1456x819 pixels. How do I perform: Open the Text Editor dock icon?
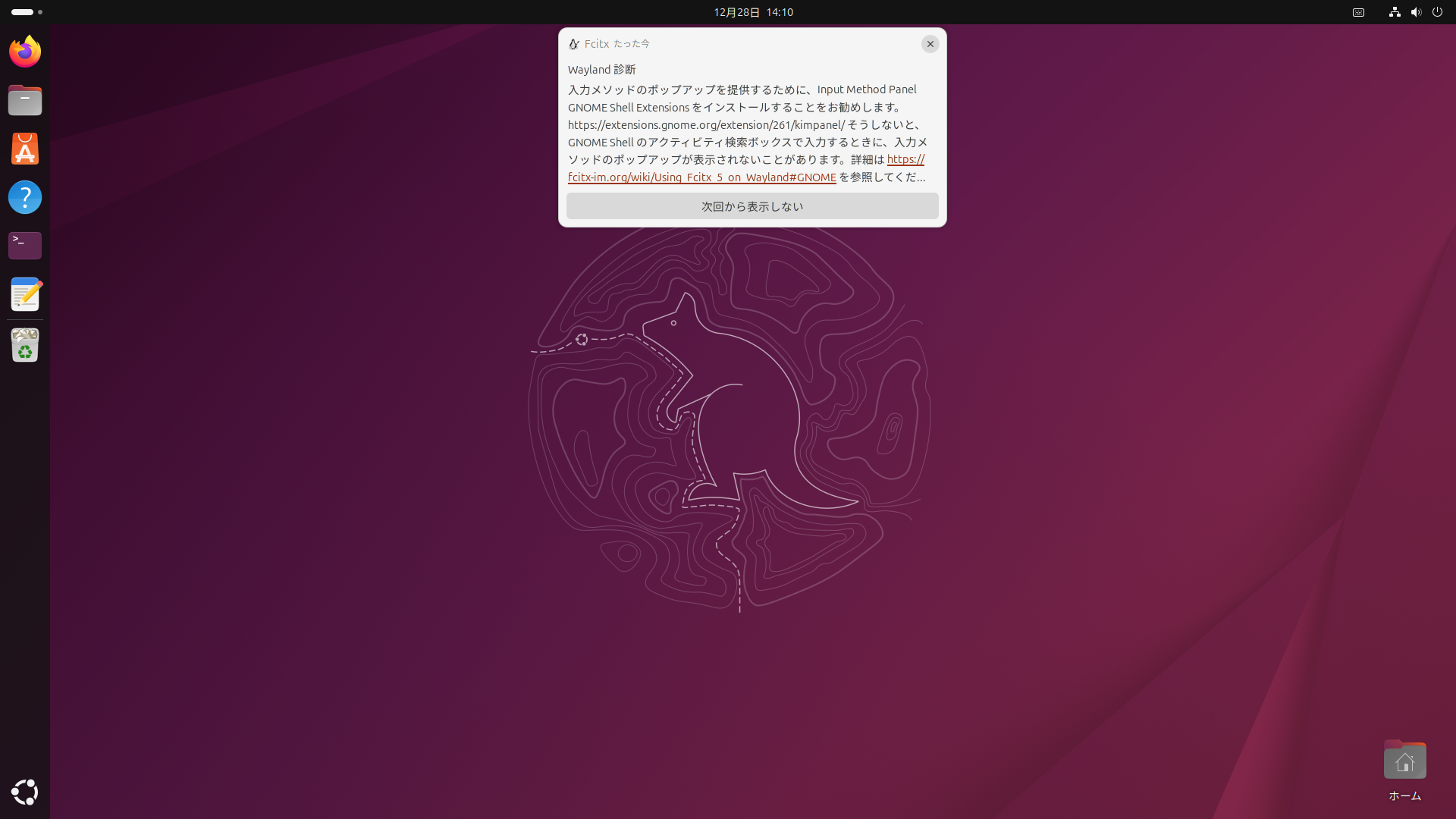[25, 294]
